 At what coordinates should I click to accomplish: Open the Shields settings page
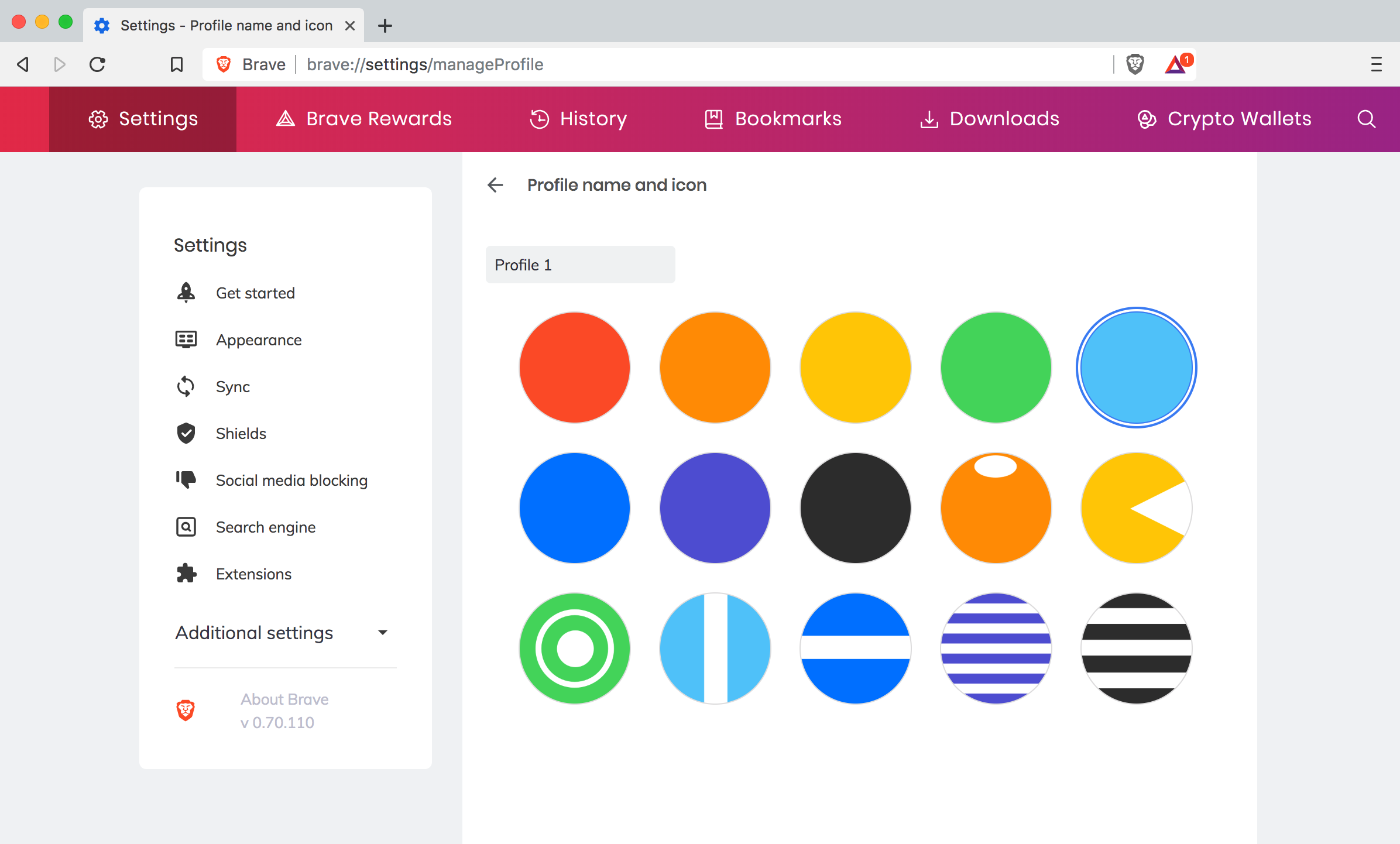point(241,434)
